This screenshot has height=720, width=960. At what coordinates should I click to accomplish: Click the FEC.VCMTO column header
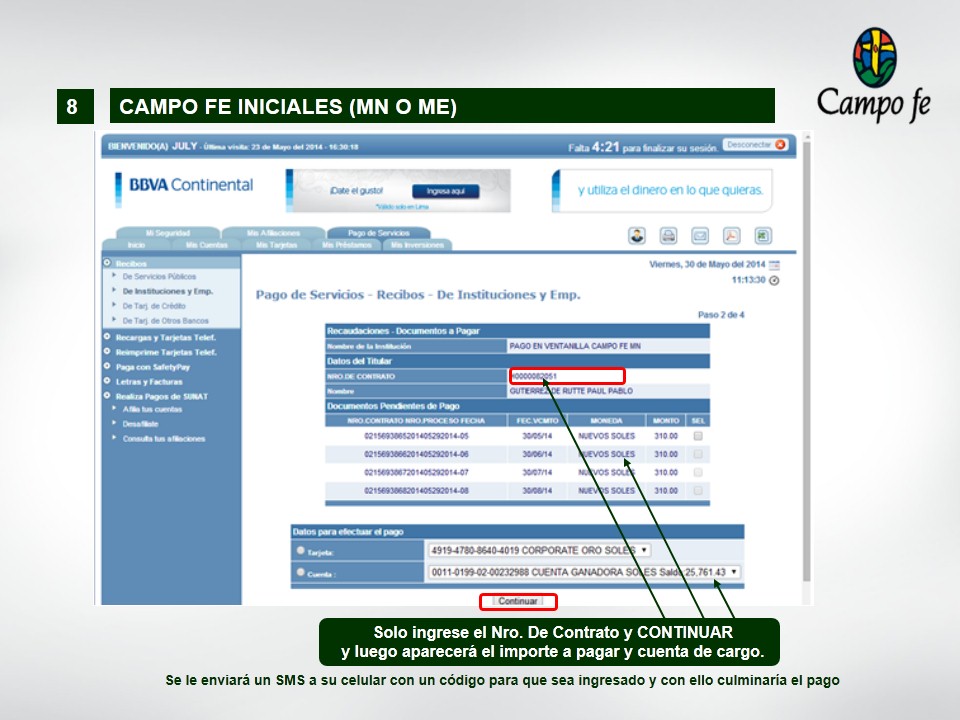(x=537, y=421)
